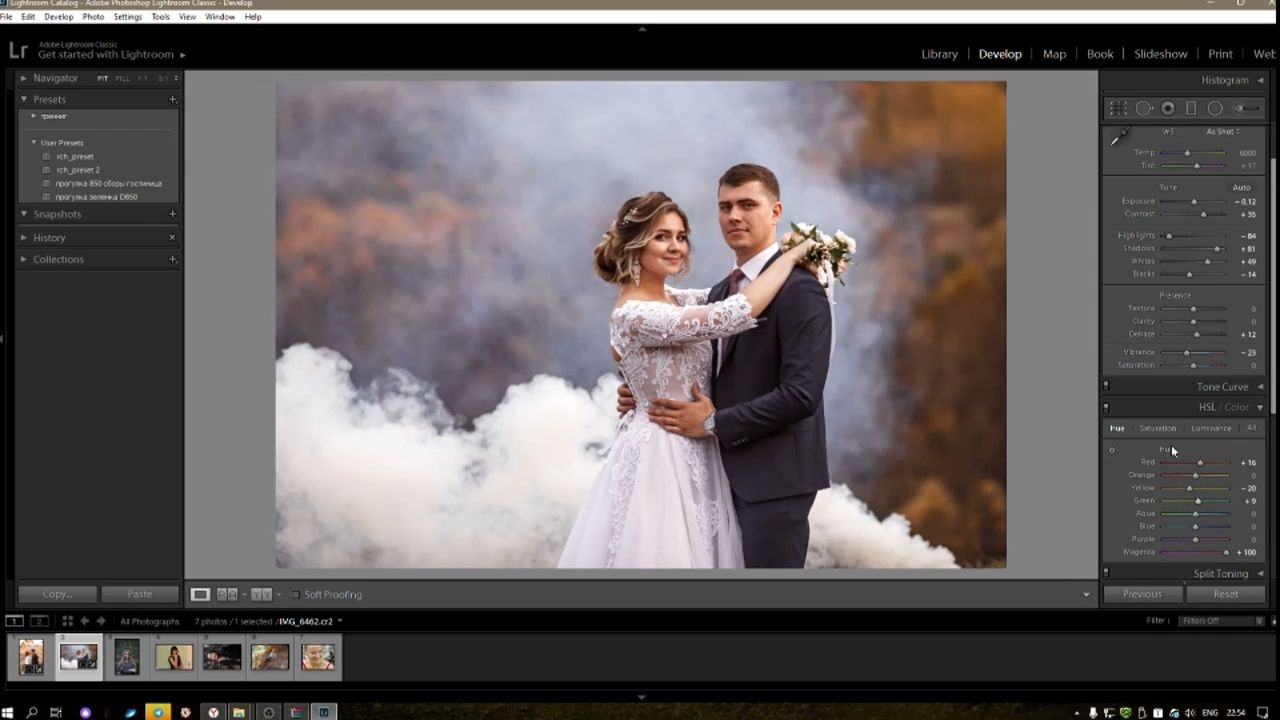This screenshot has height=720, width=1280.
Task: Switch to the Map module
Action: pos(1054,54)
